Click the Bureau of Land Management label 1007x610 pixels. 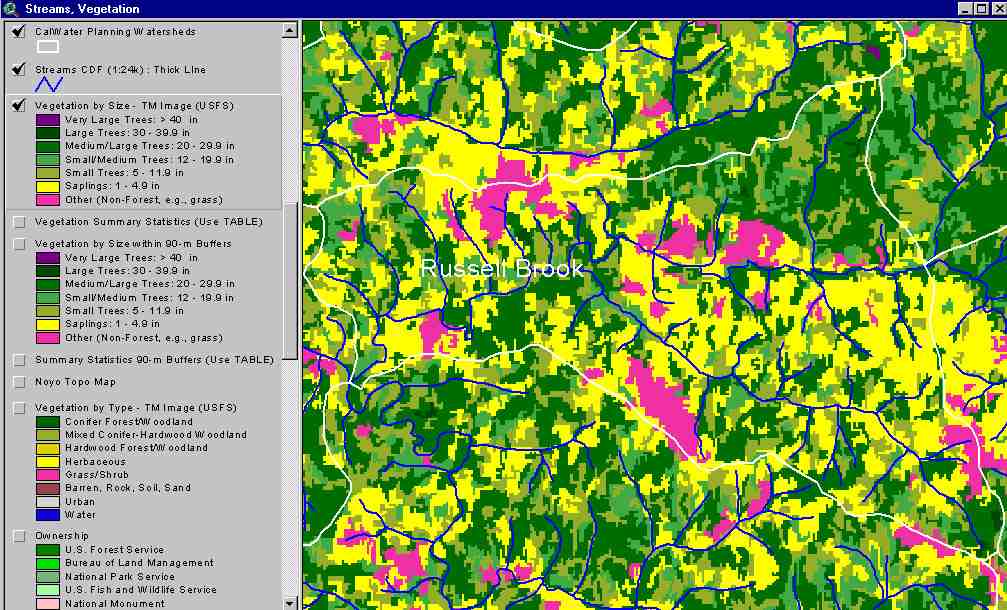pyautogui.click(x=139, y=563)
